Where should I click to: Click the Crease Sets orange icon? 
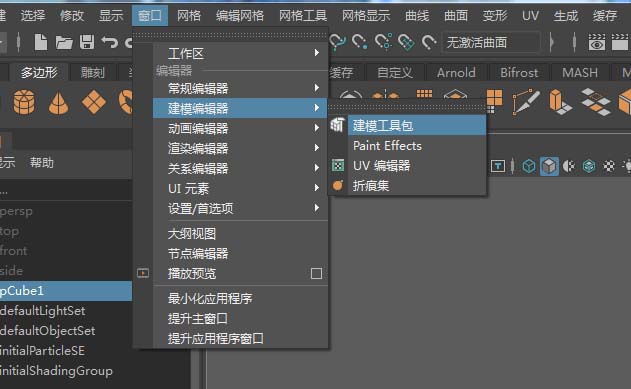click(x=338, y=185)
